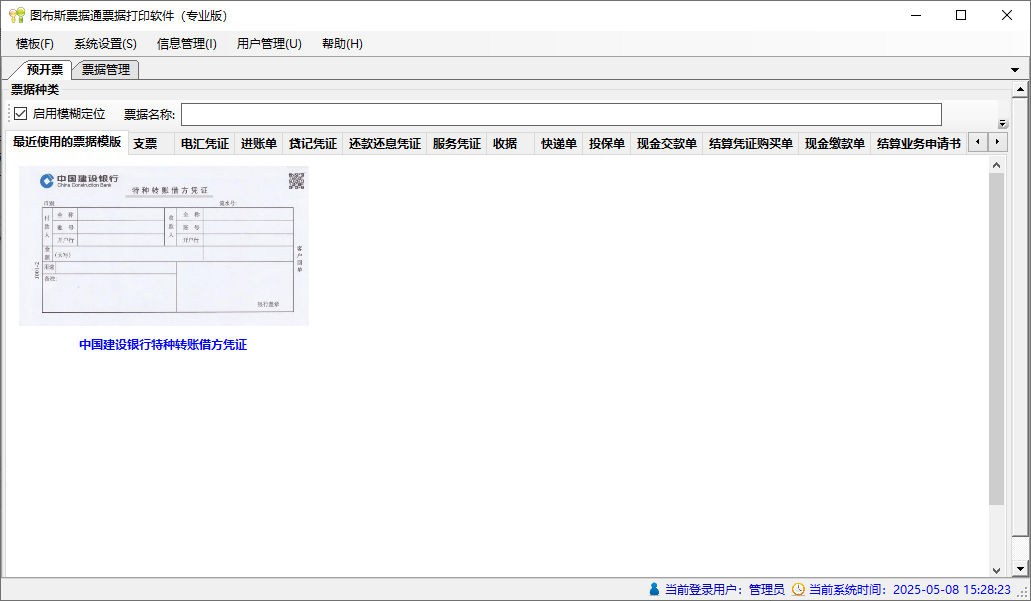Click the app logo icon in title bar

[x=16, y=15]
